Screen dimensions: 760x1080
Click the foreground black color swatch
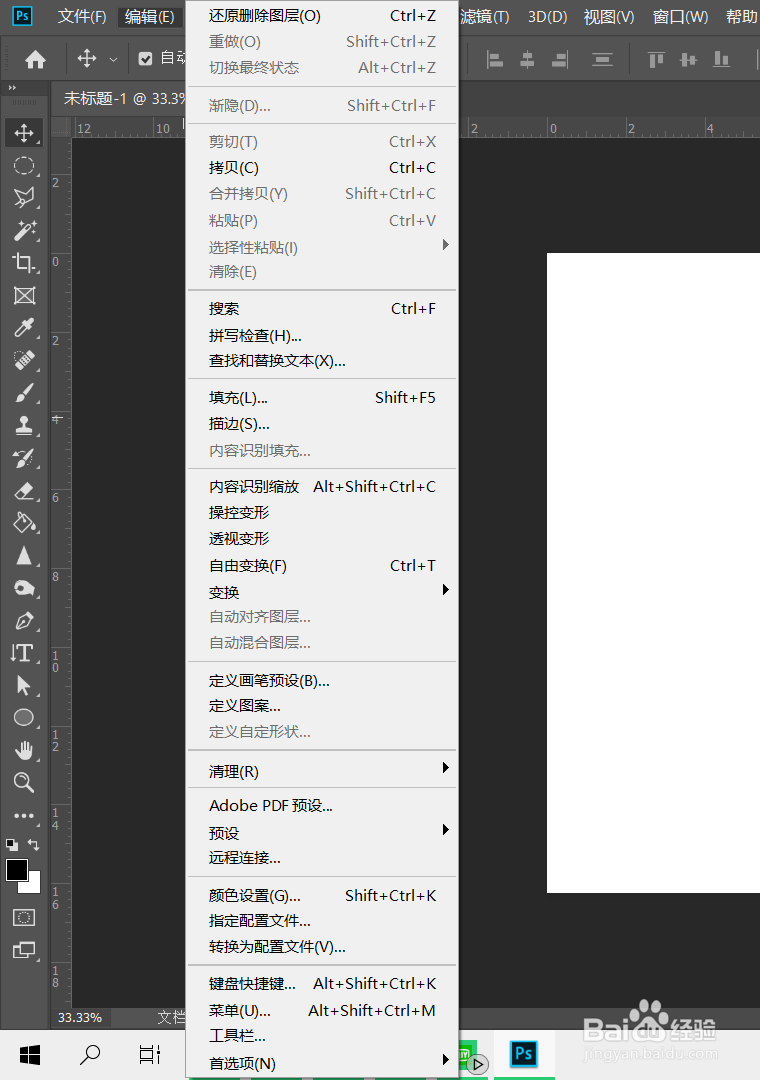pos(17,870)
